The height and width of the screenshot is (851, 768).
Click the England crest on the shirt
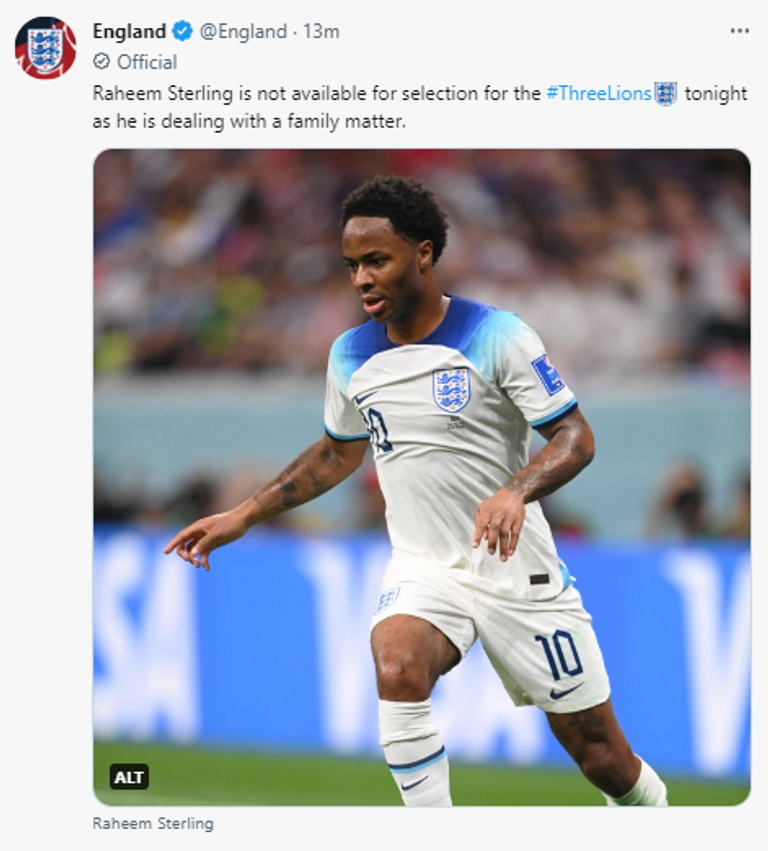coord(450,390)
